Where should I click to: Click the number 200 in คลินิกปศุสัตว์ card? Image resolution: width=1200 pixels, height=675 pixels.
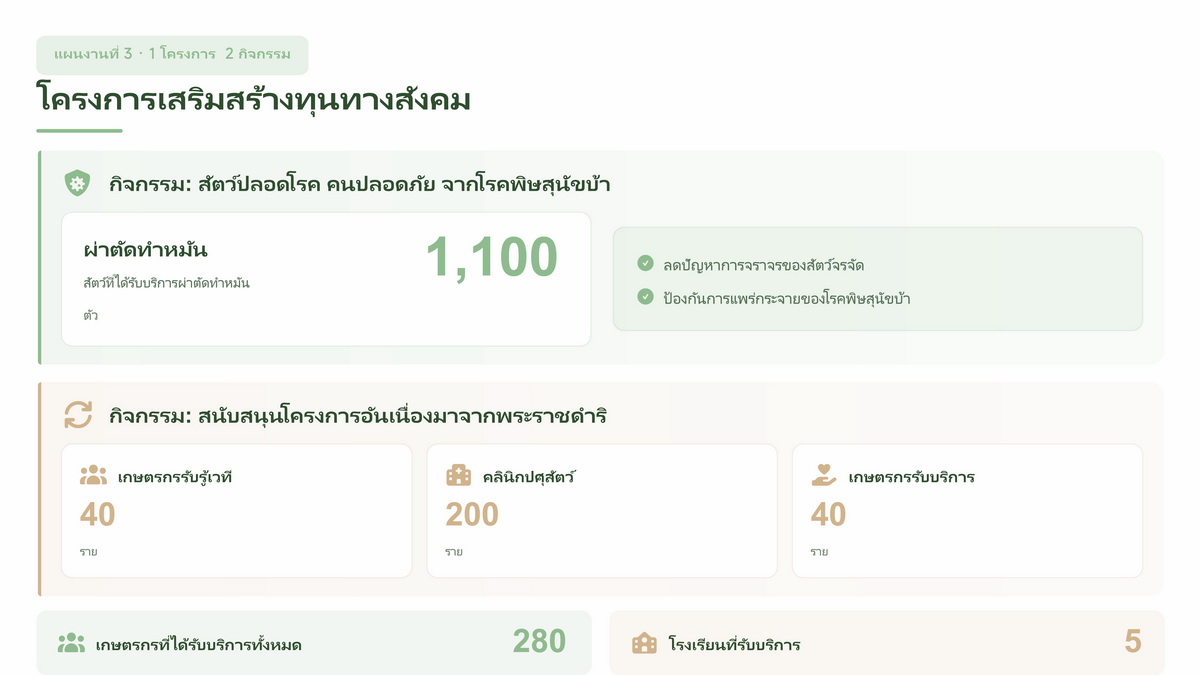coord(472,514)
